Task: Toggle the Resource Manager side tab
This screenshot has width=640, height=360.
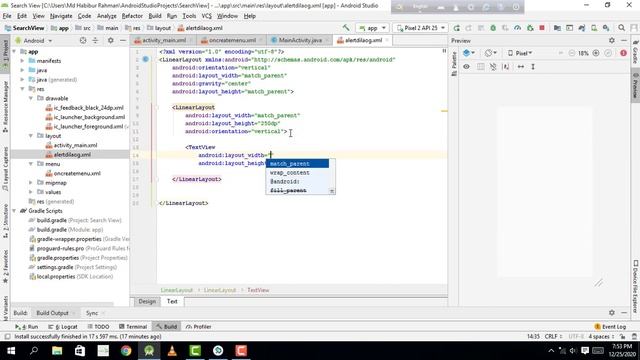Action: (5, 107)
